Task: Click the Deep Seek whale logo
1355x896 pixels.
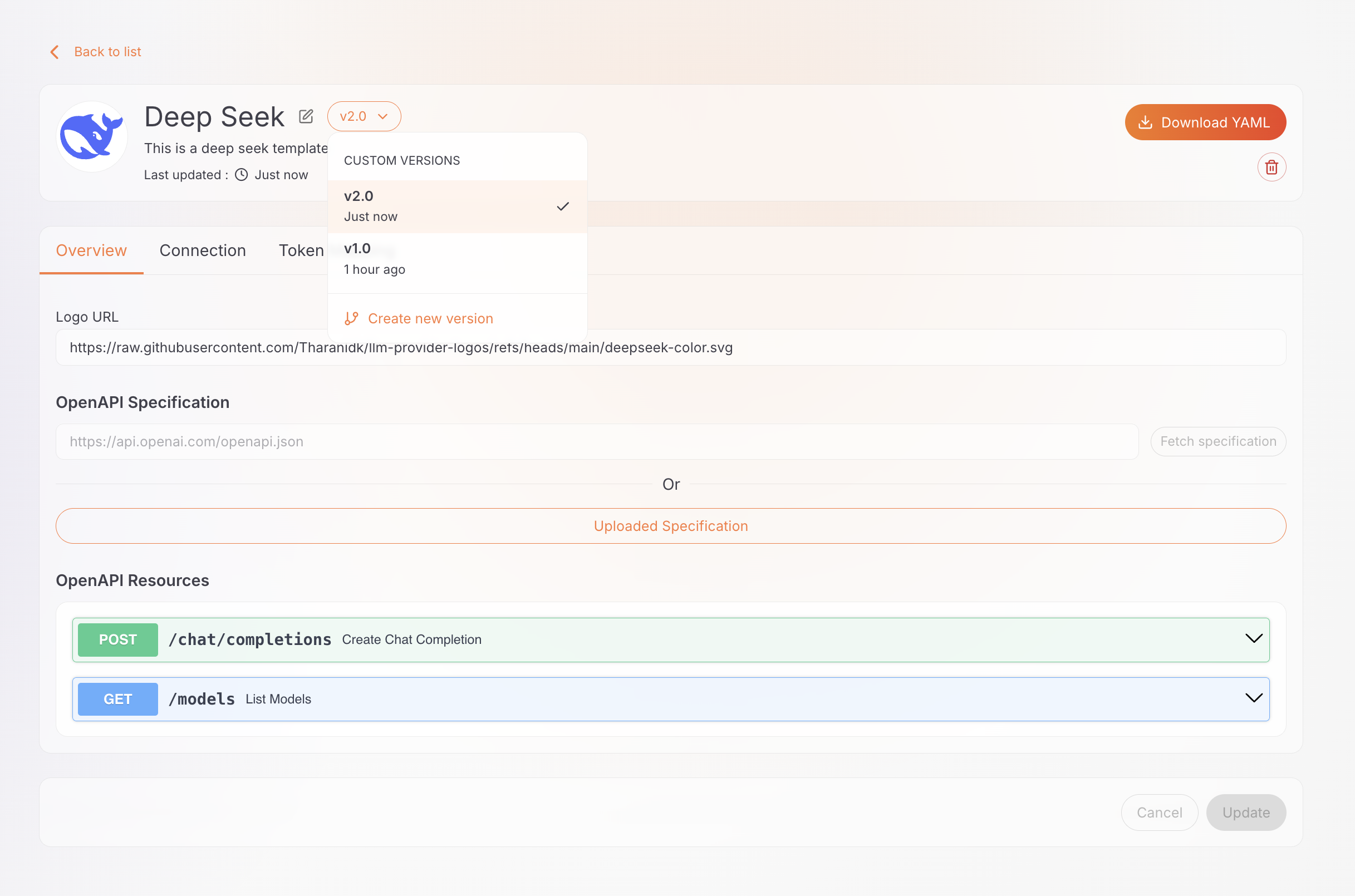Action: pyautogui.click(x=91, y=136)
